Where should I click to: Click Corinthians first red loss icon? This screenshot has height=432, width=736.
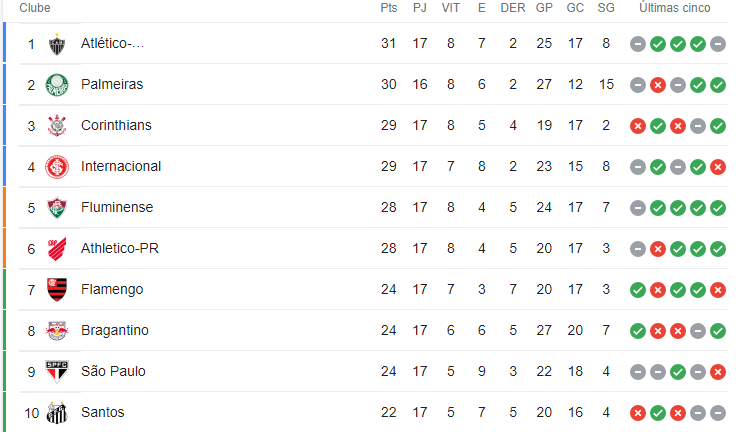pos(637,126)
